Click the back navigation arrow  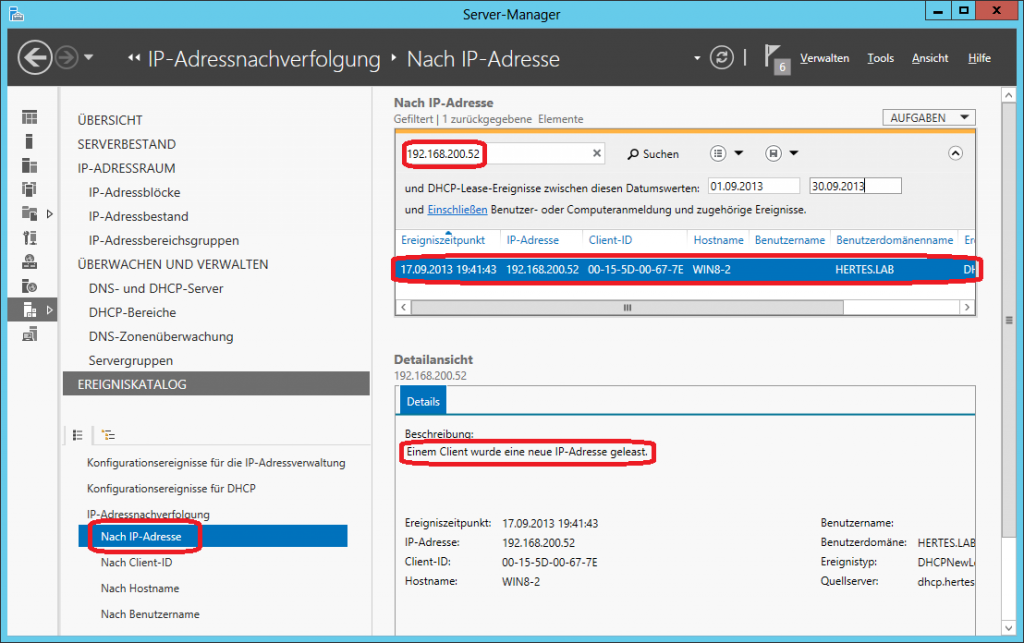36,58
